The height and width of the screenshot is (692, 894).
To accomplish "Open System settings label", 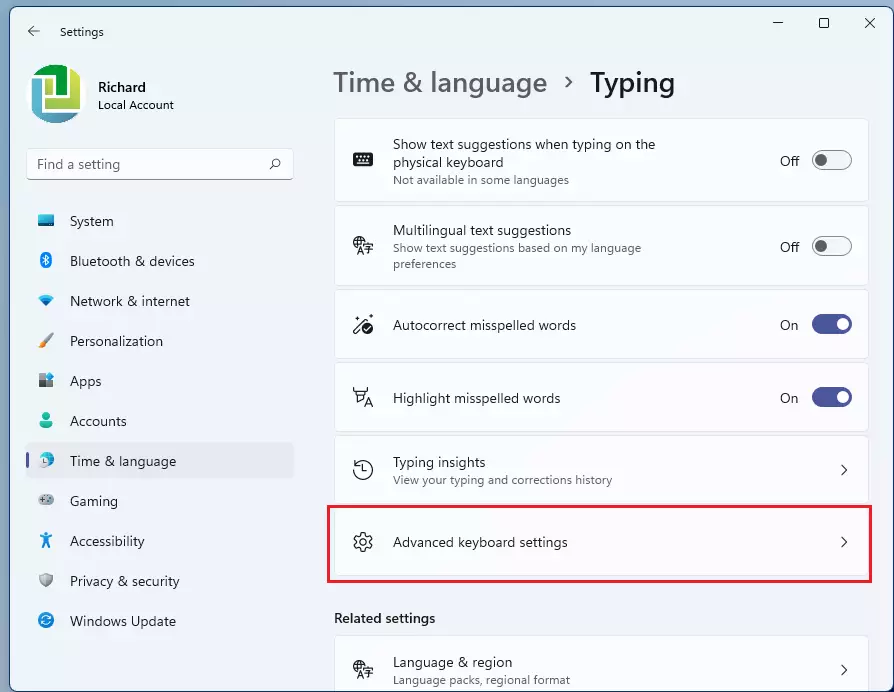I will pyautogui.click(x=92, y=221).
